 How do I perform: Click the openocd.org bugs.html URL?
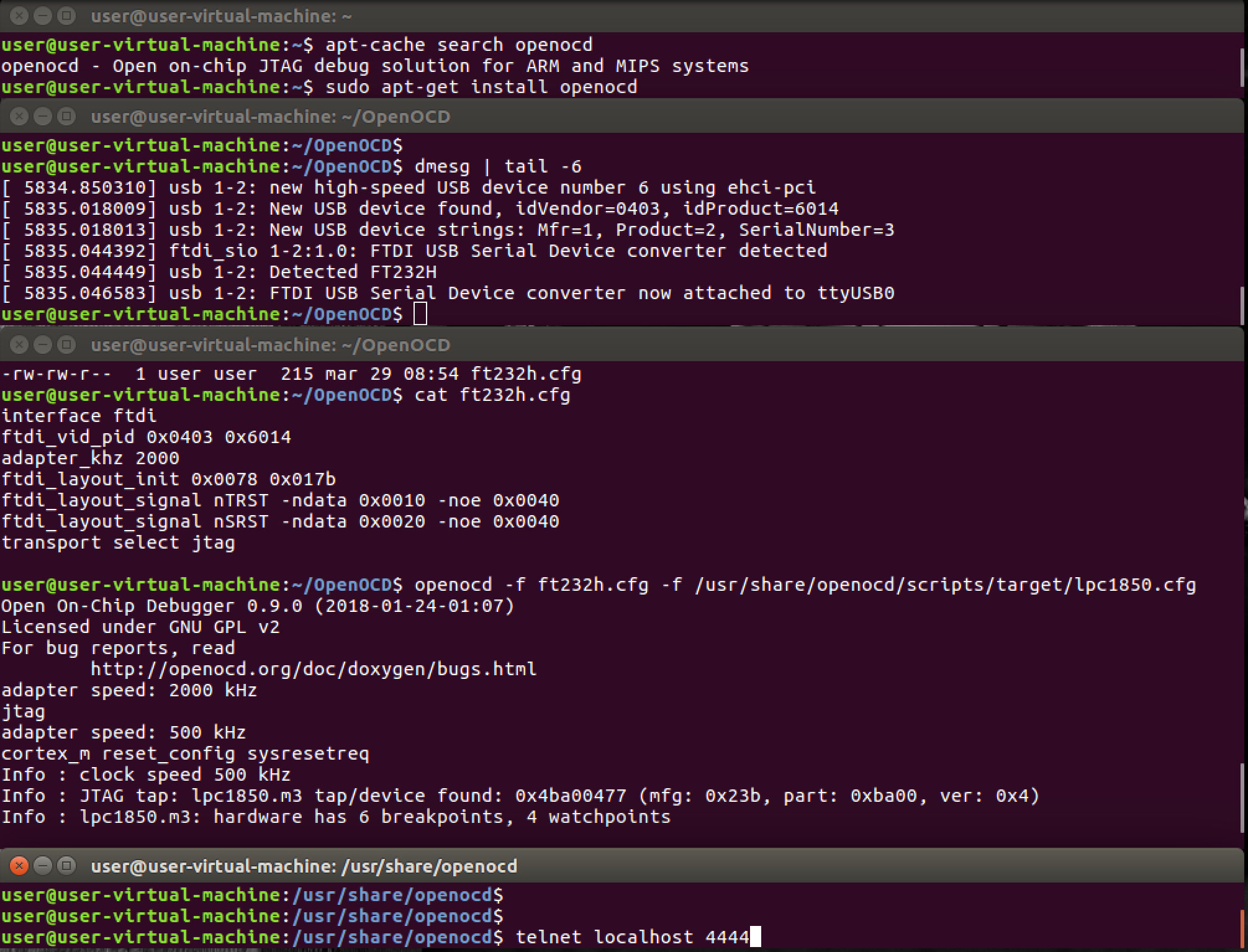coord(313,669)
